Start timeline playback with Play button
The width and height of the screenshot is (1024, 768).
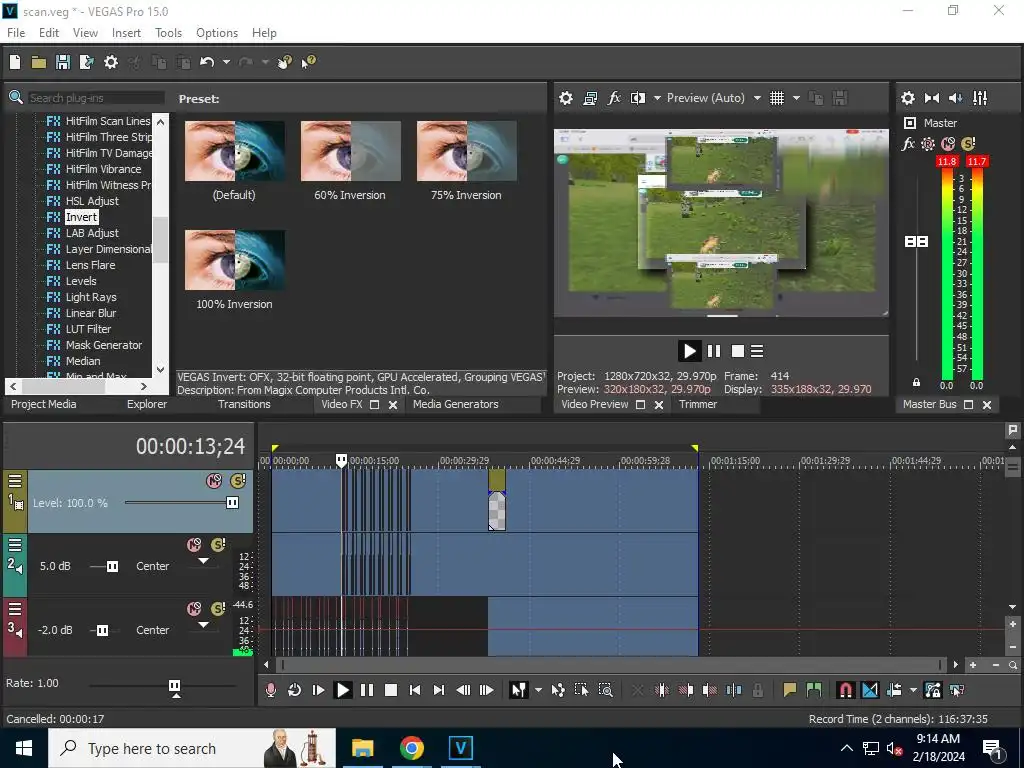[342, 690]
